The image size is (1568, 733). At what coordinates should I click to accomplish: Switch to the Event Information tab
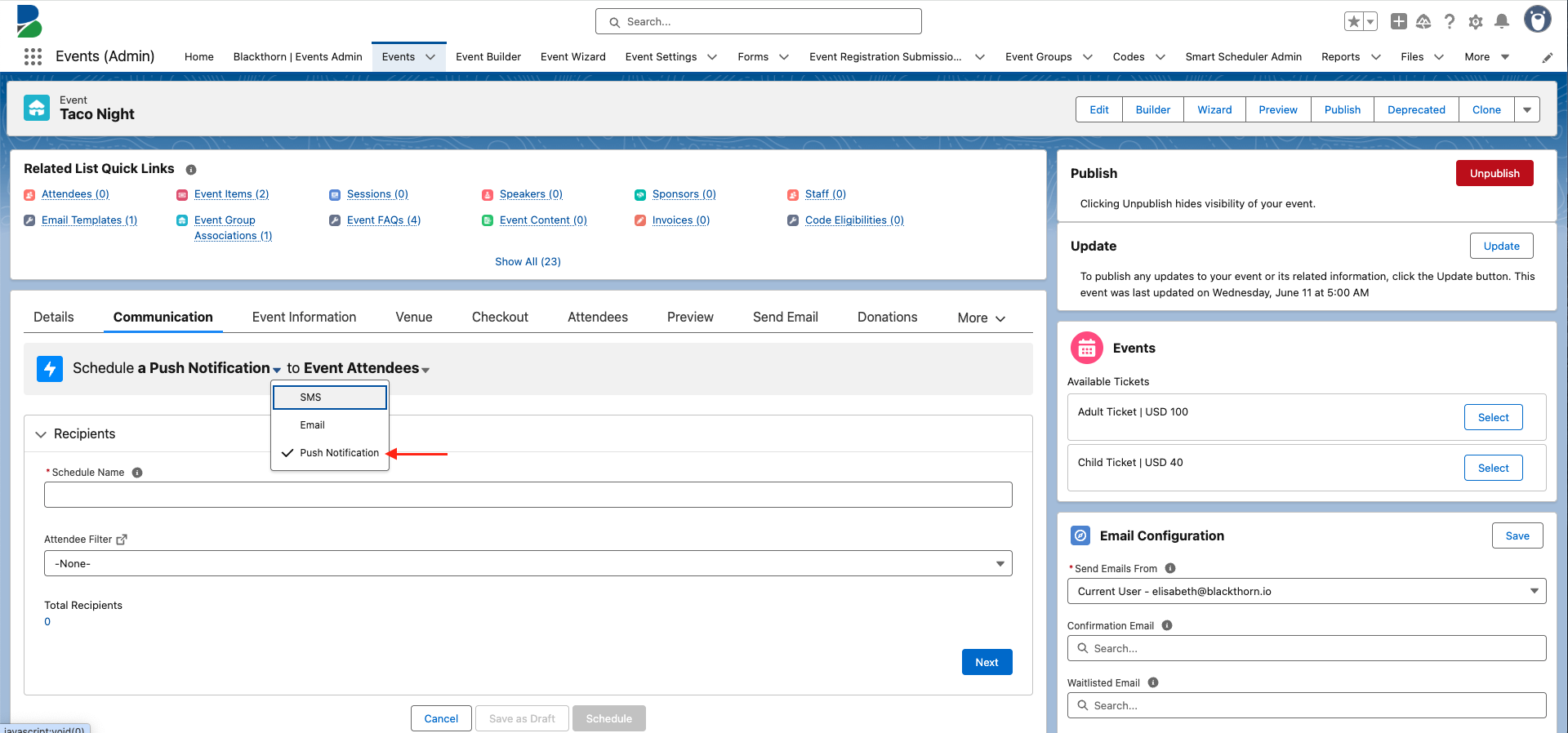tap(304, 317)
